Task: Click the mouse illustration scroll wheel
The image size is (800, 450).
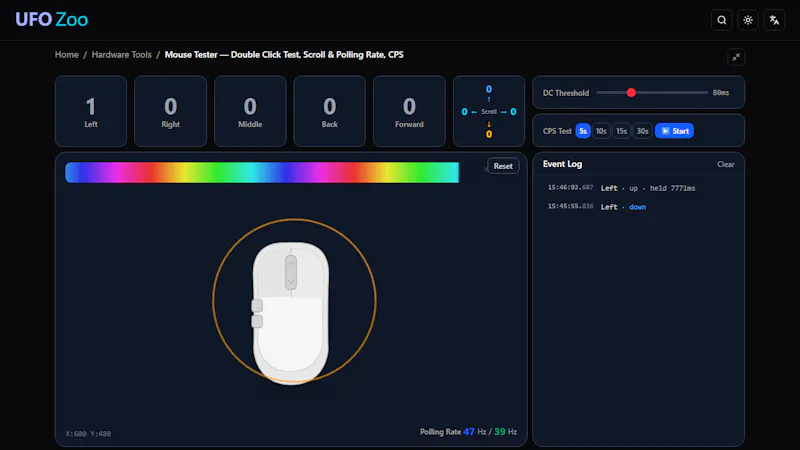Action: coord(291,272)
